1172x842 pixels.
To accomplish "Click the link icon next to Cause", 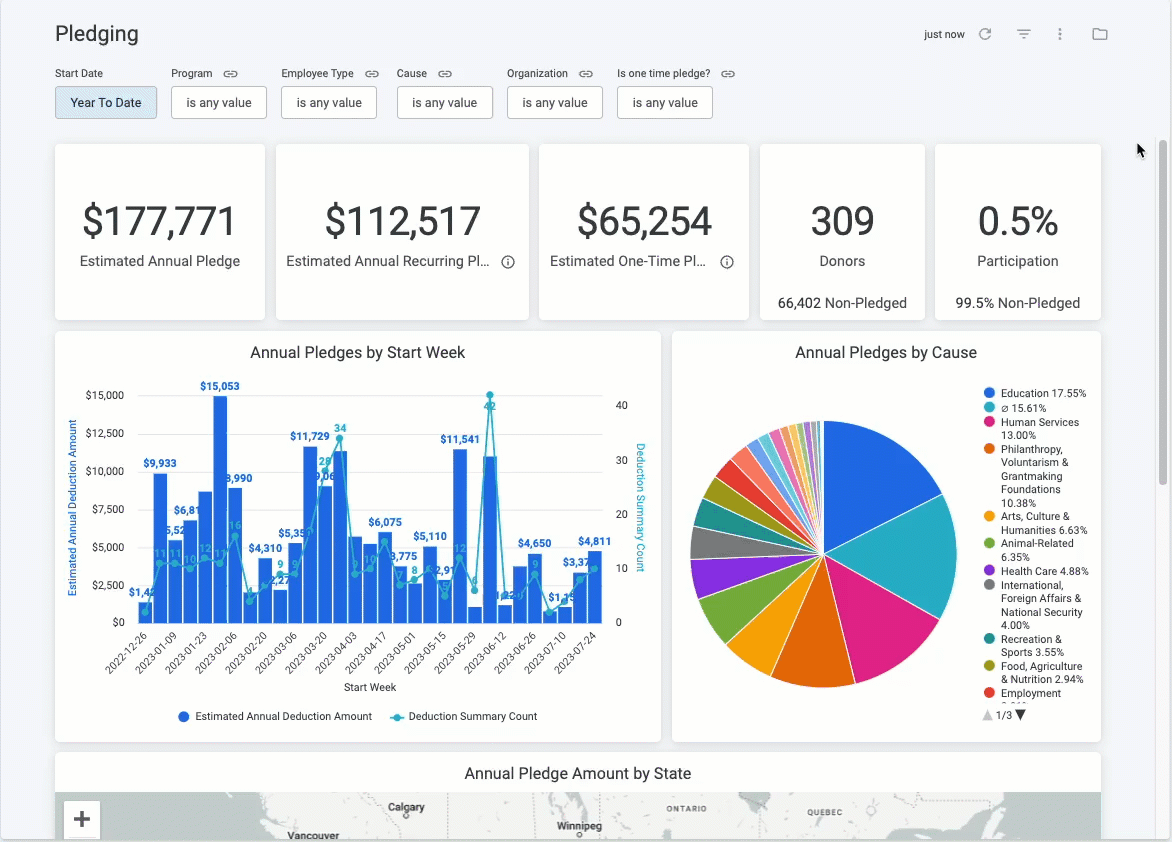I will [445, 73].
